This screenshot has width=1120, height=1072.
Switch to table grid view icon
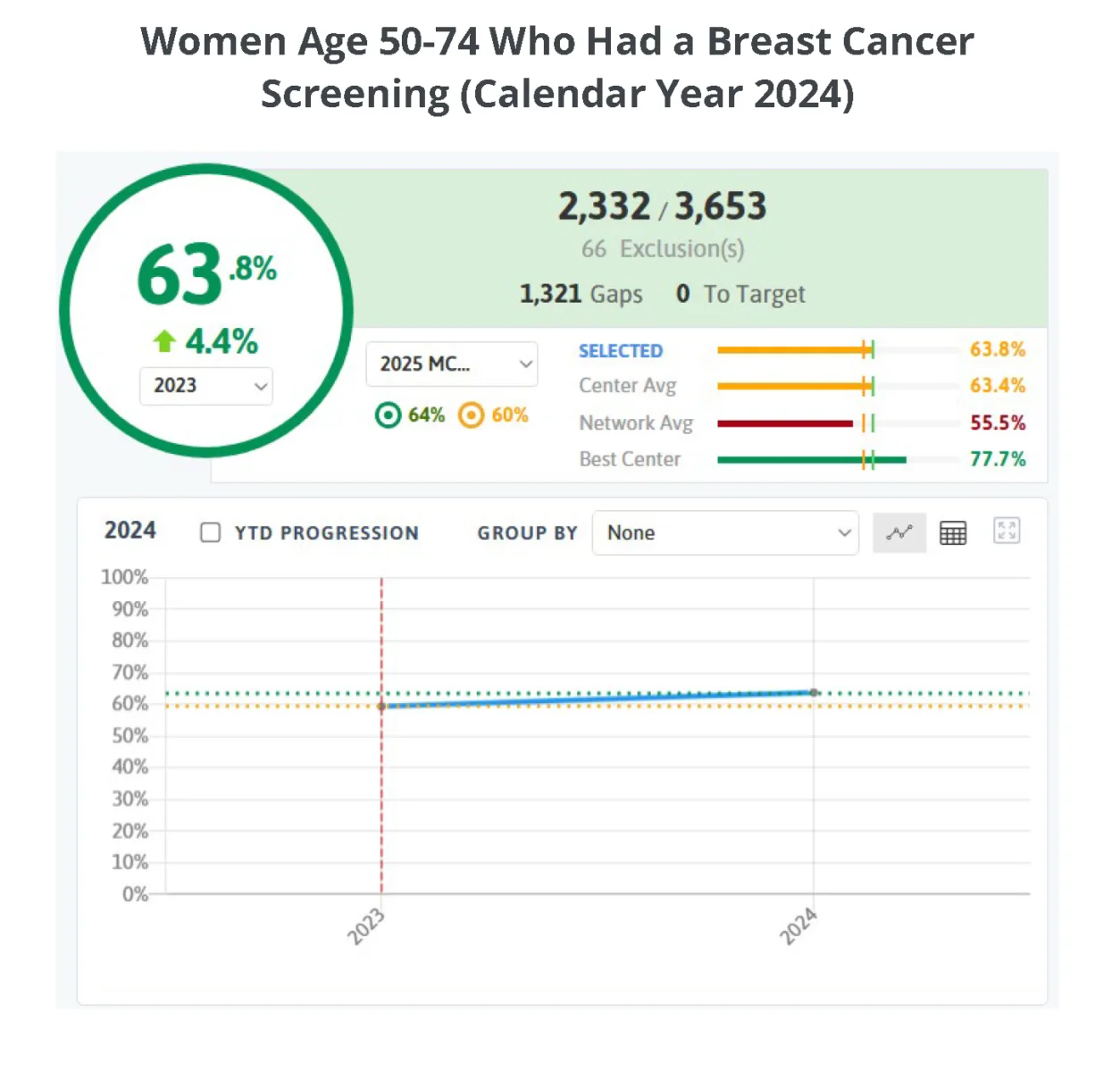pyautogui.click(x=953, y=532)
